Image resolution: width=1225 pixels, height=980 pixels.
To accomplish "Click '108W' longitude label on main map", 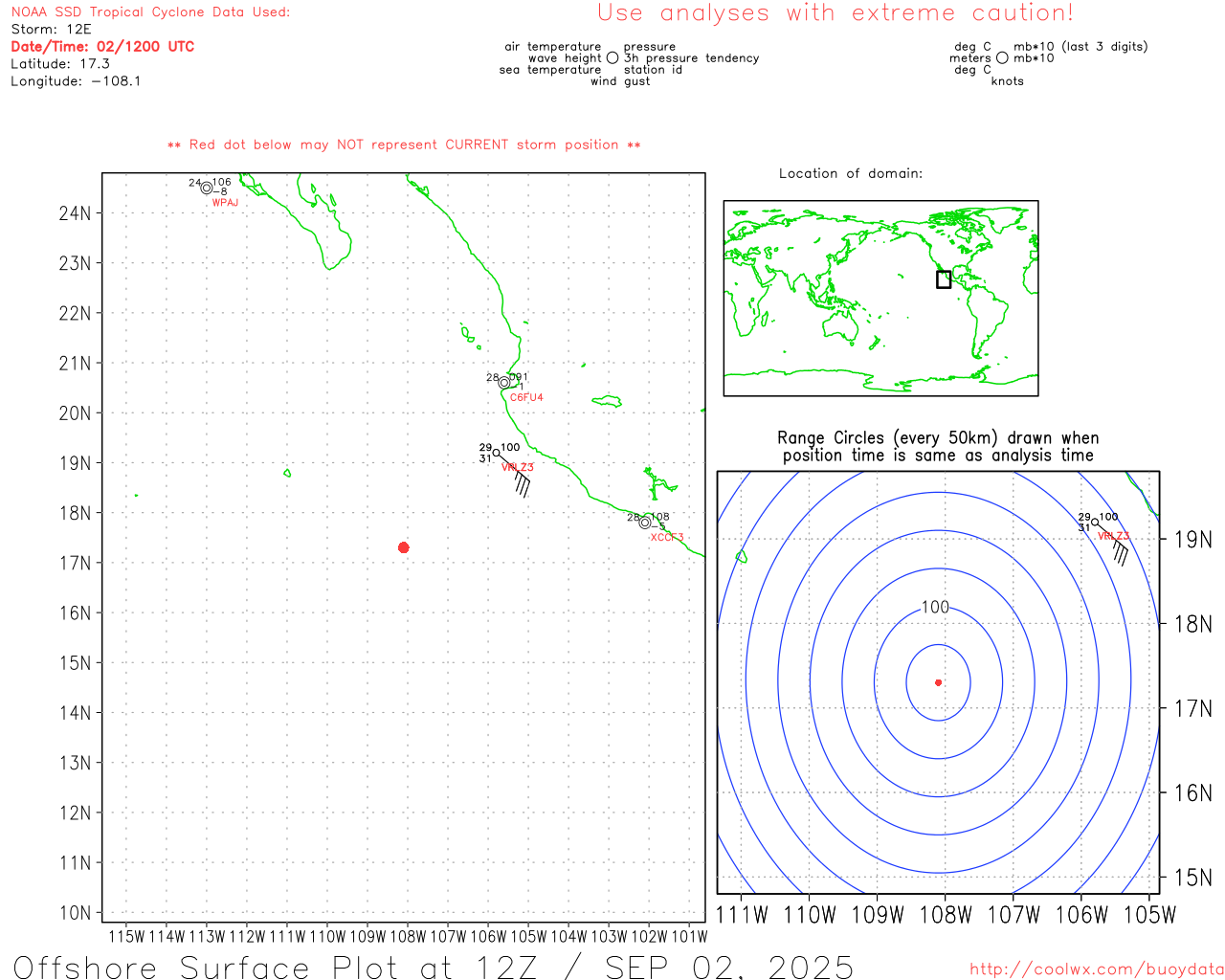I will [x=408, y=936].
